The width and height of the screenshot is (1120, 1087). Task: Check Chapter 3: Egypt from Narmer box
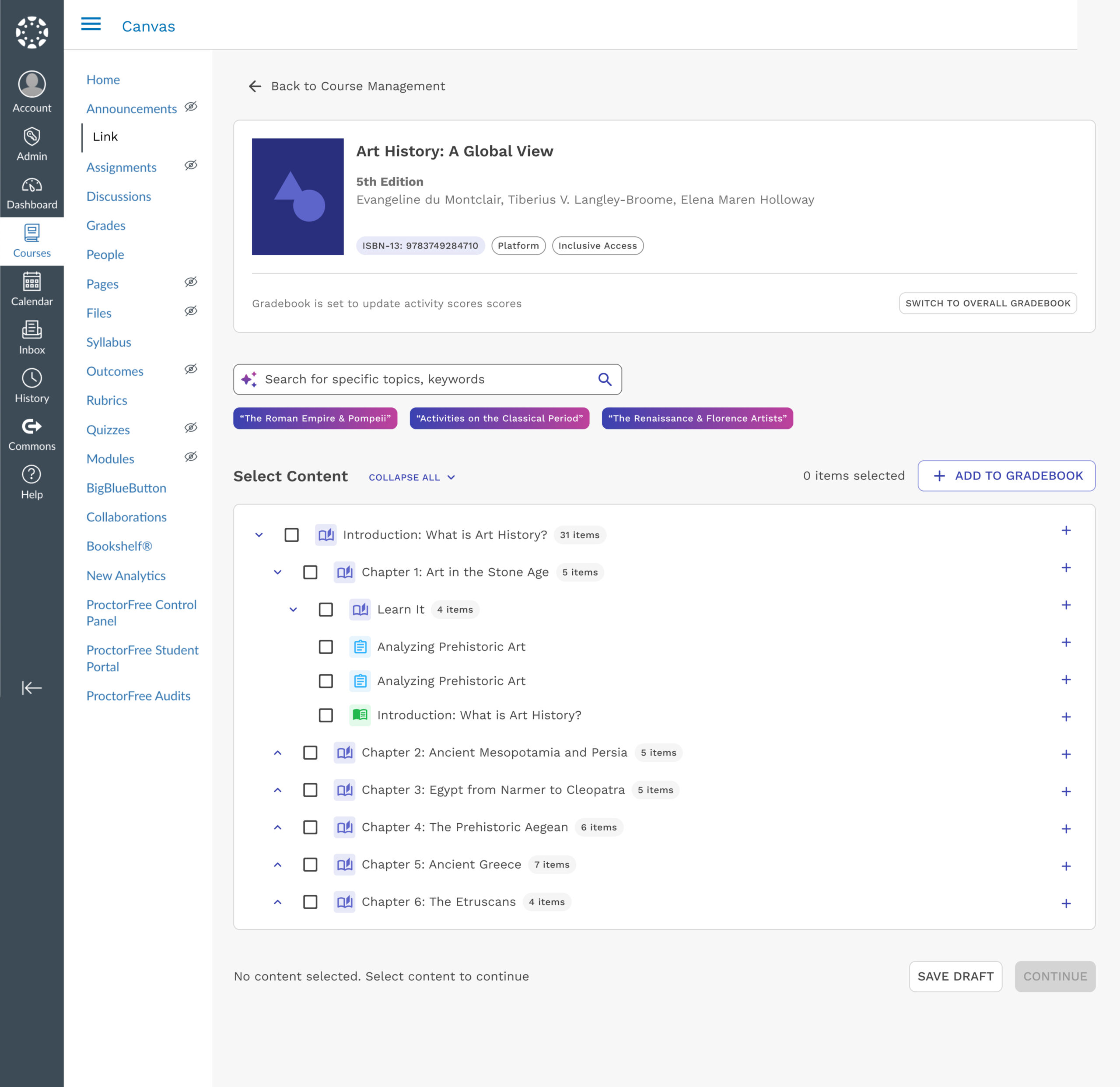310,790
